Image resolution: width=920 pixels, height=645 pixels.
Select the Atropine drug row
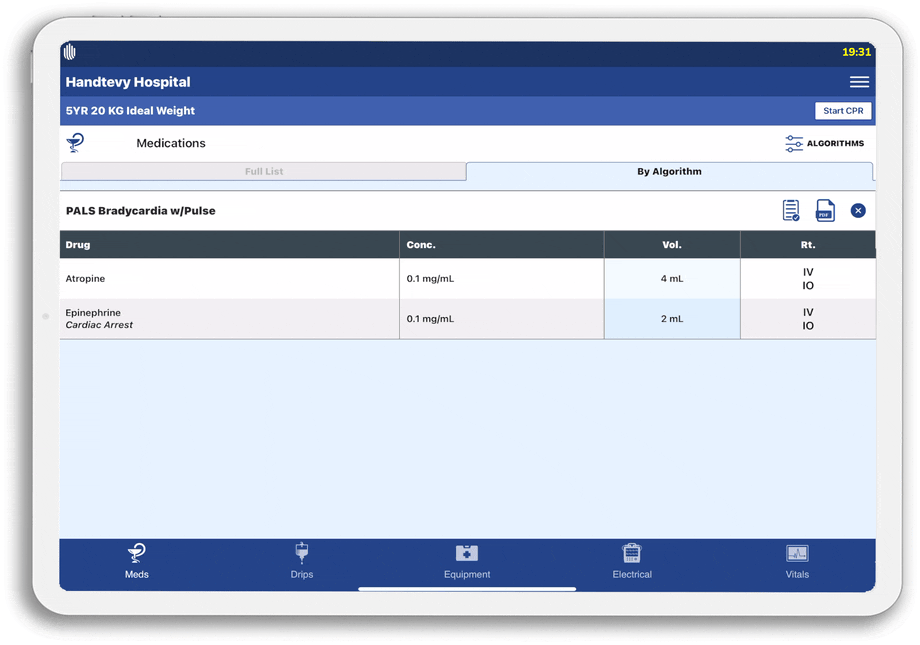[230, 279]
